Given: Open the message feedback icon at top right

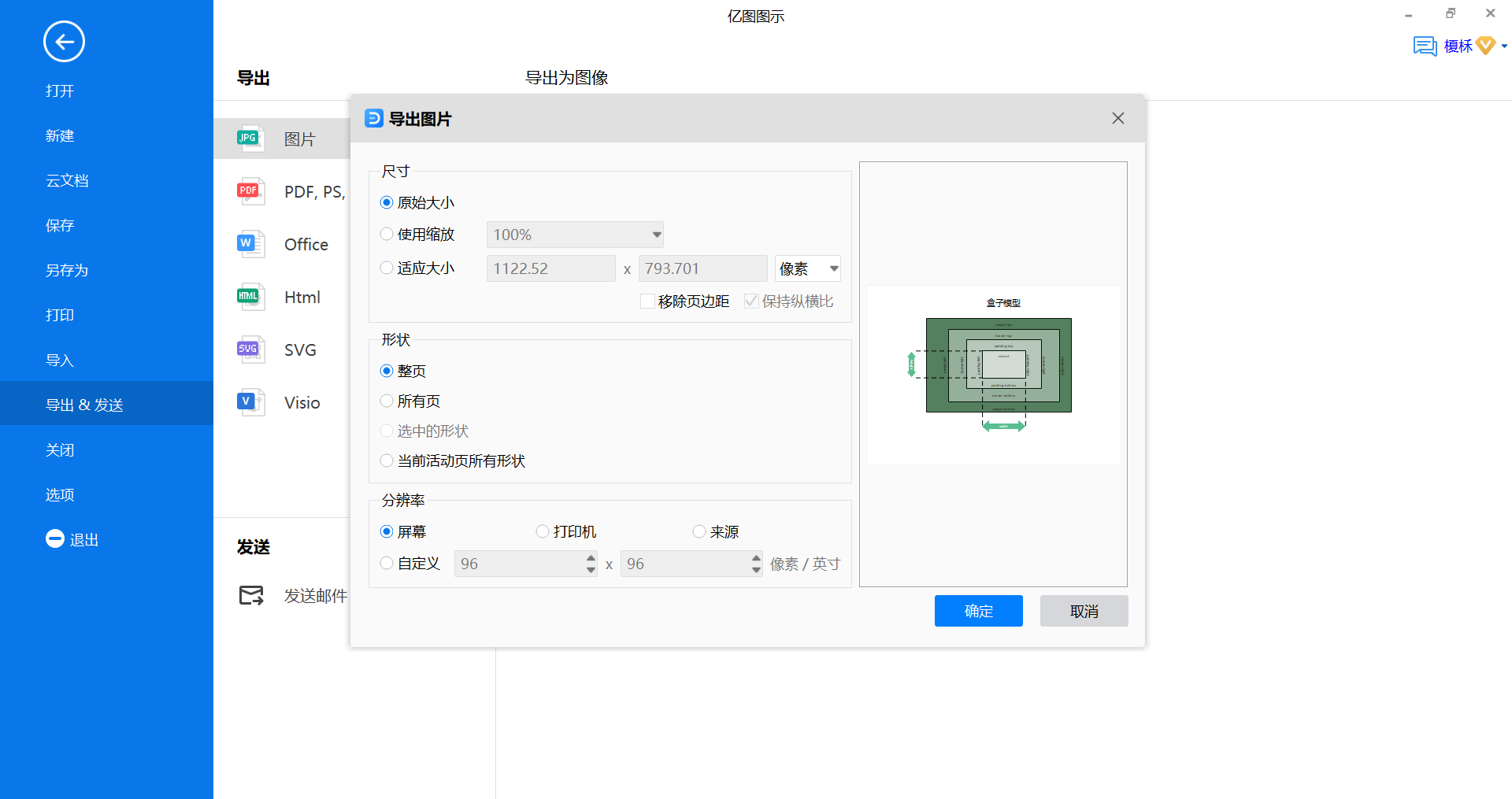Looking at the screenshot, I should (1425, 46).
